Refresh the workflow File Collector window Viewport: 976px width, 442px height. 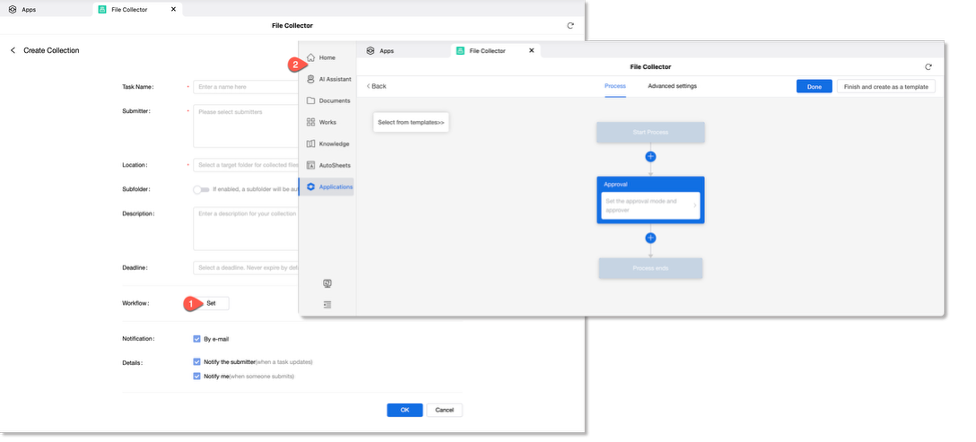928,67
